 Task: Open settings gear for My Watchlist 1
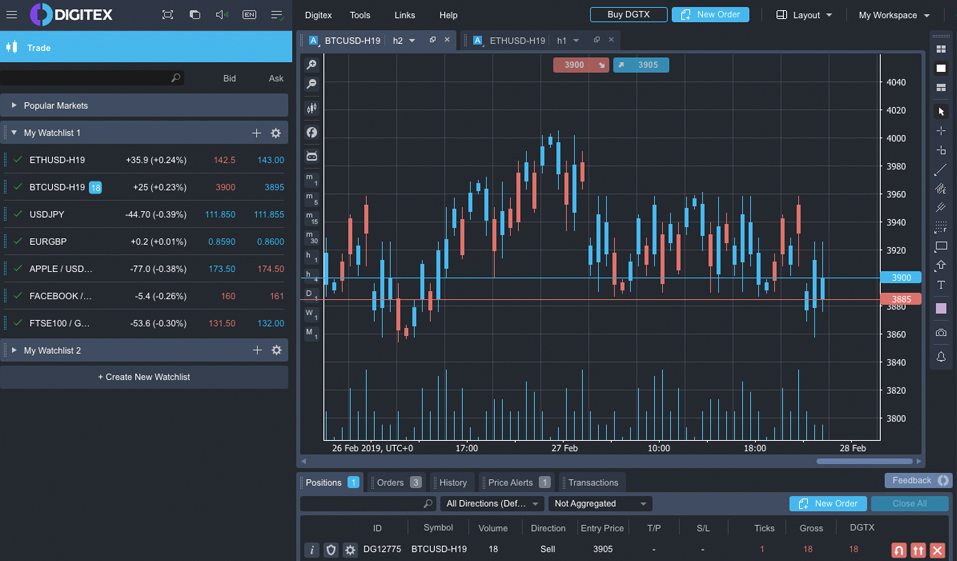click(276, 133)
